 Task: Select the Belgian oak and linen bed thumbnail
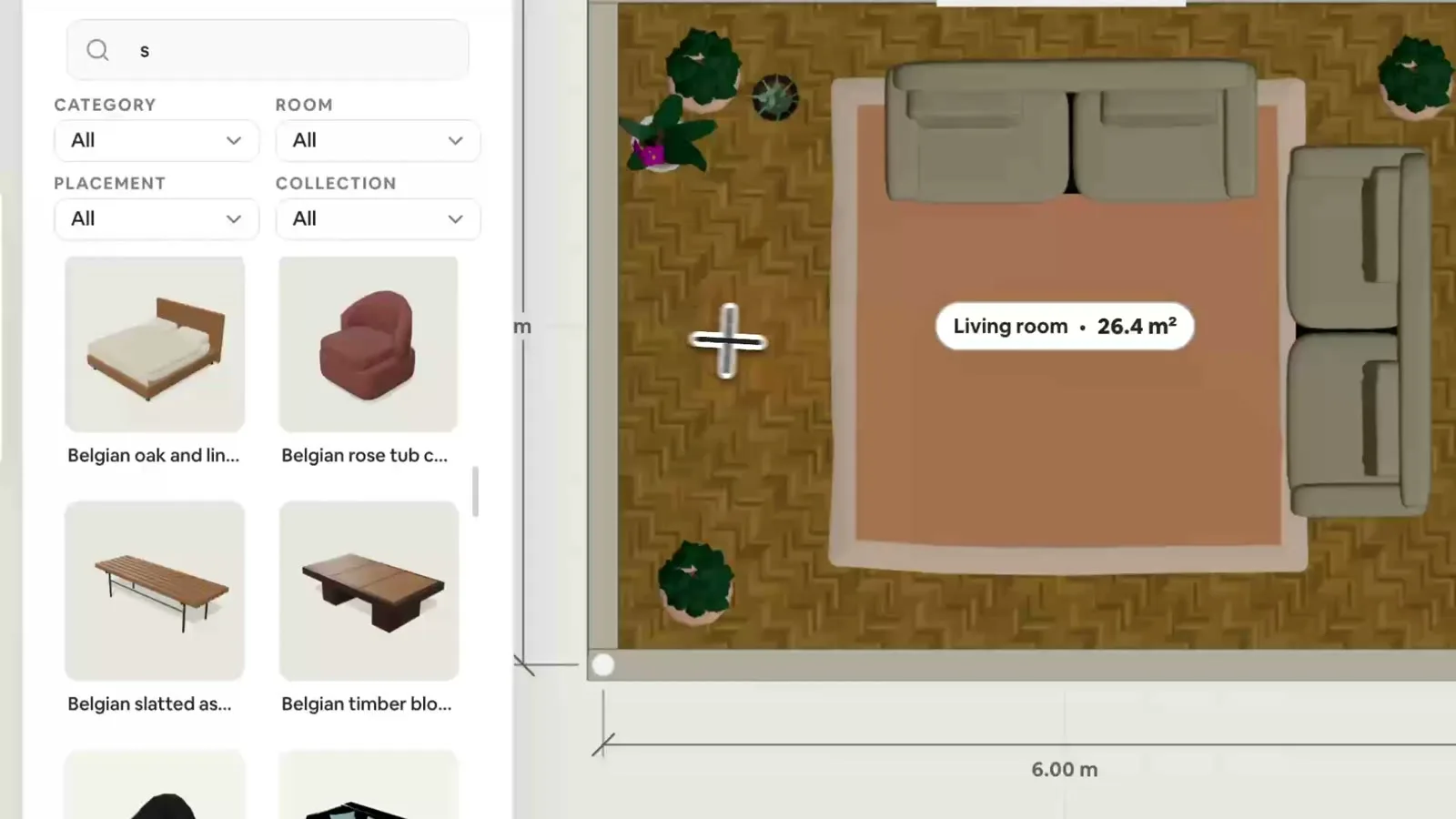(155, 344)
